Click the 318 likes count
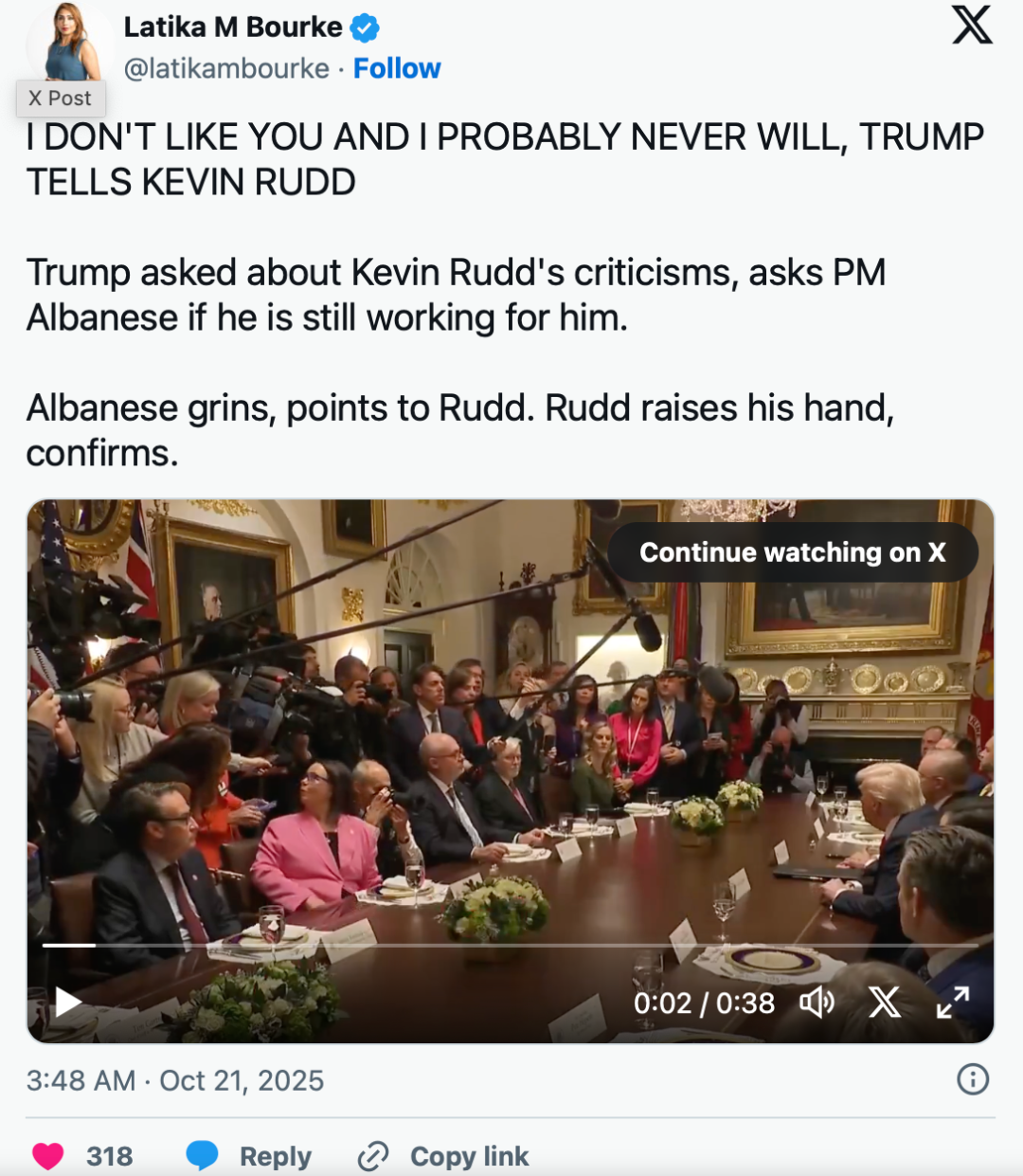 (x=110, y=1156)
